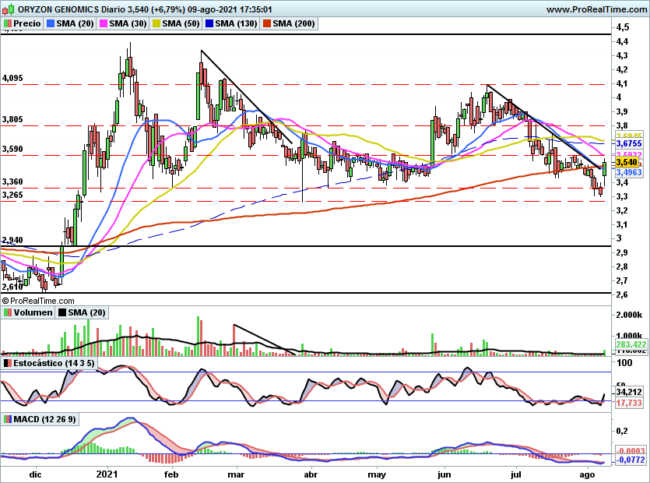Click the dark blue SMA (130) swatch

point(210,24)
